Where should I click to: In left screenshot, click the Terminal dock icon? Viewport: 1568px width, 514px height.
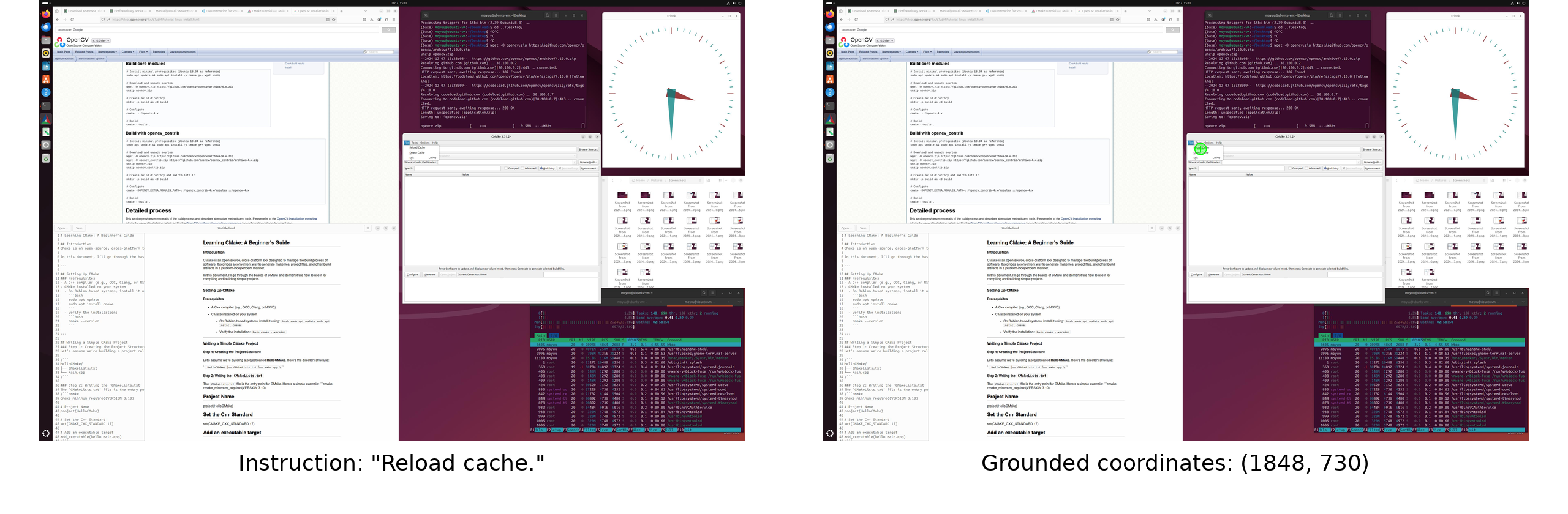click(x=46, y=106)
